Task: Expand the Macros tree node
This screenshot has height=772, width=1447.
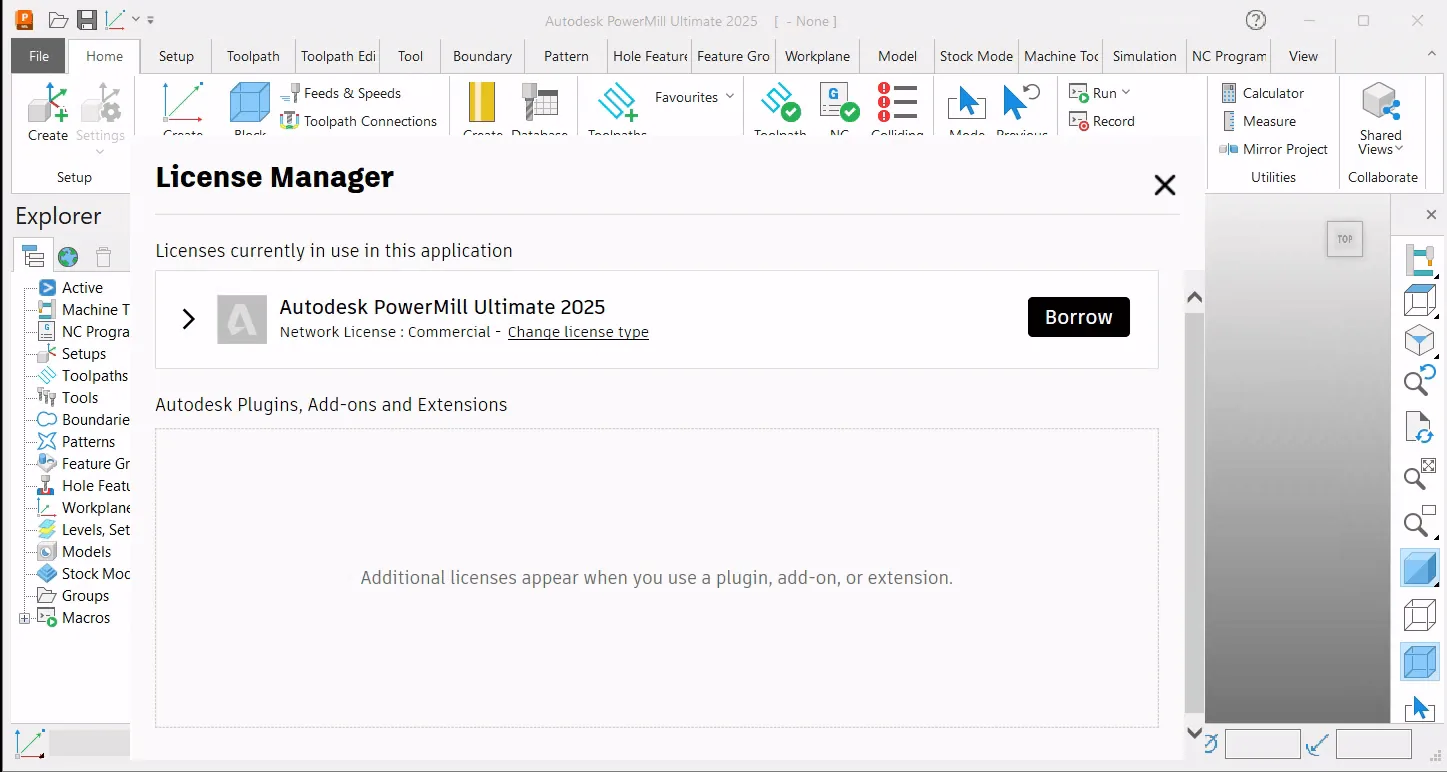Action: [25, 618]
